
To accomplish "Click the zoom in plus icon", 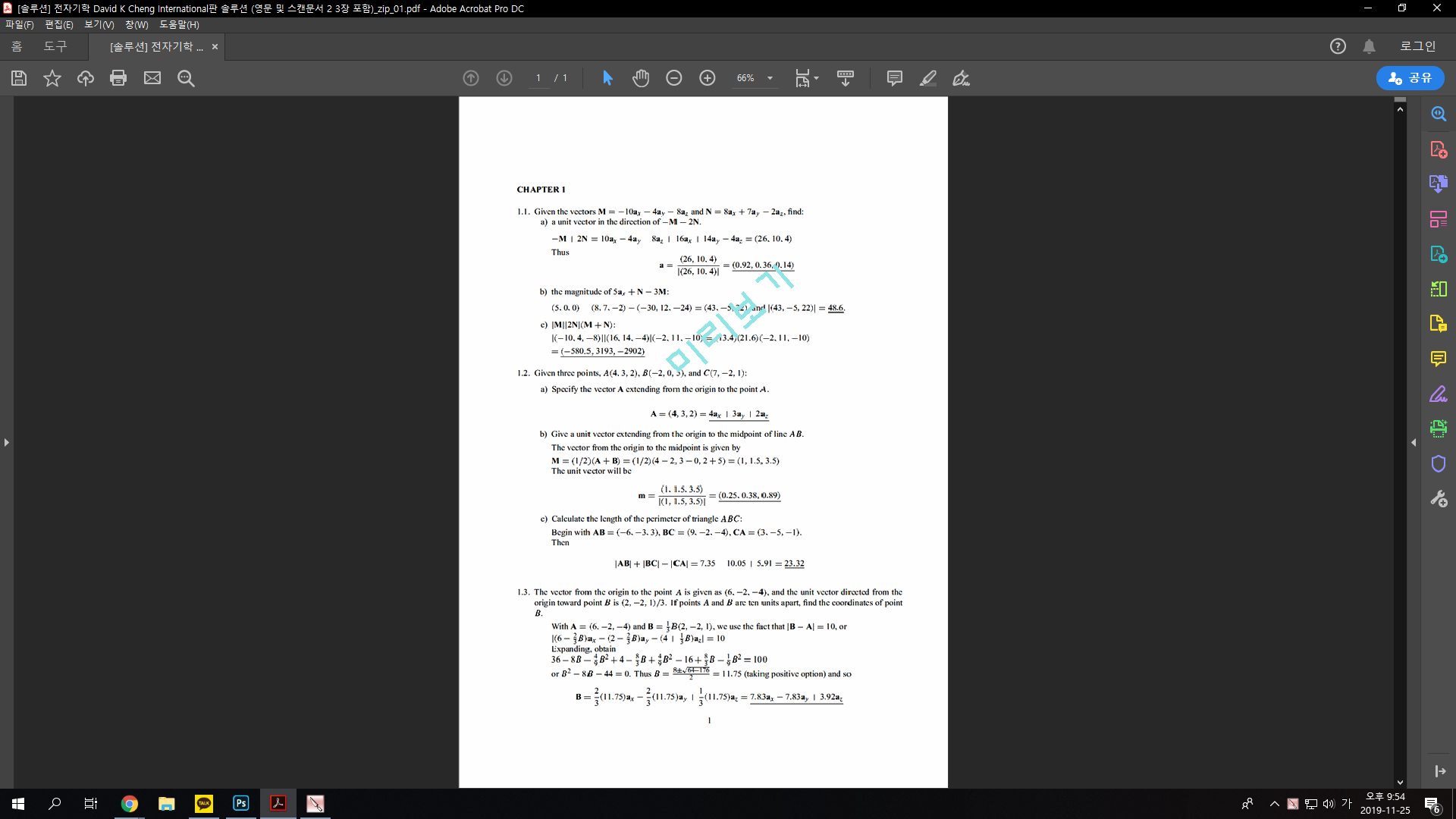I will pyautogui.click(x=708, y=78).
